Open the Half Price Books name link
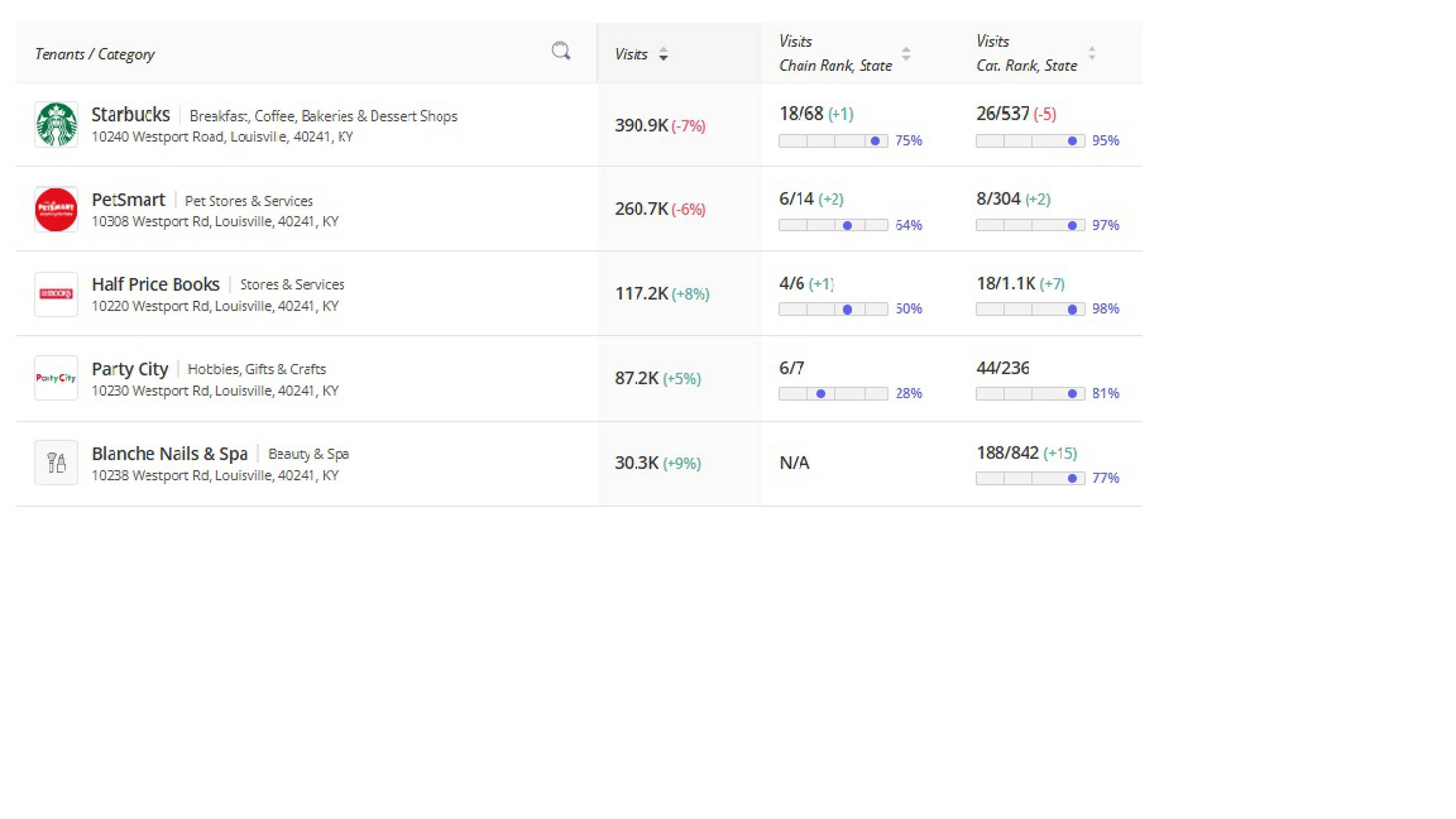The height and width of the screenshot is (819, 1456). [155, 284]
